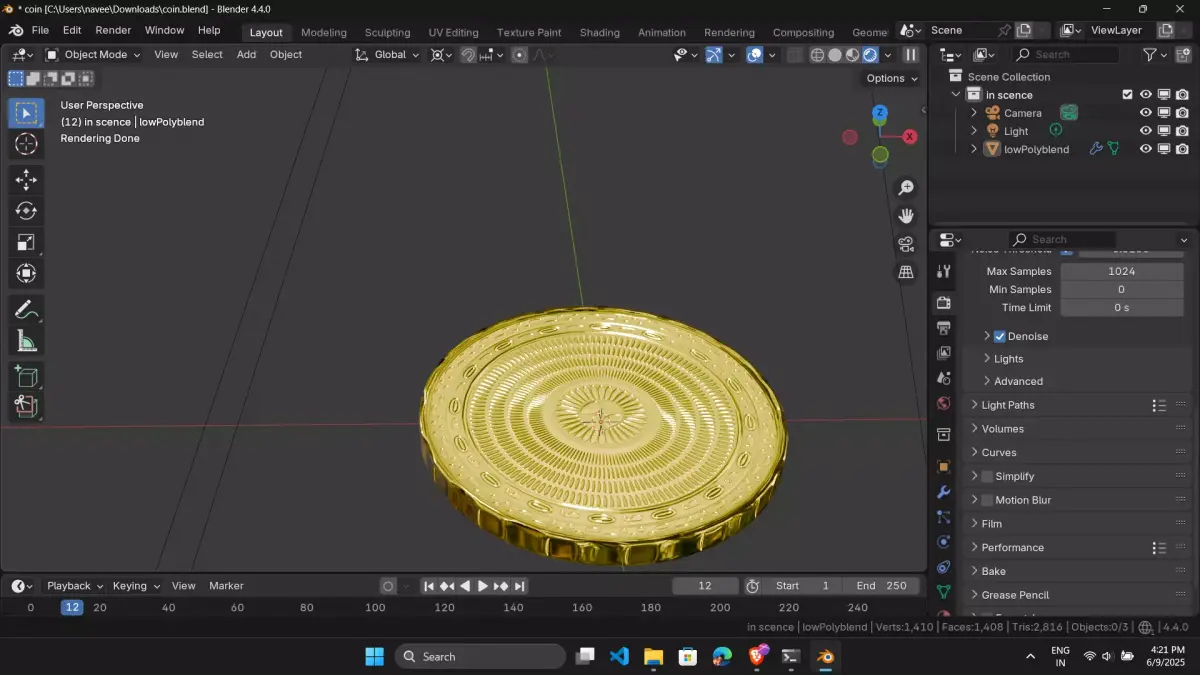The image size is (1200, 675).
Task: Toggle show overlays button
Action: (x=755, y=55)
